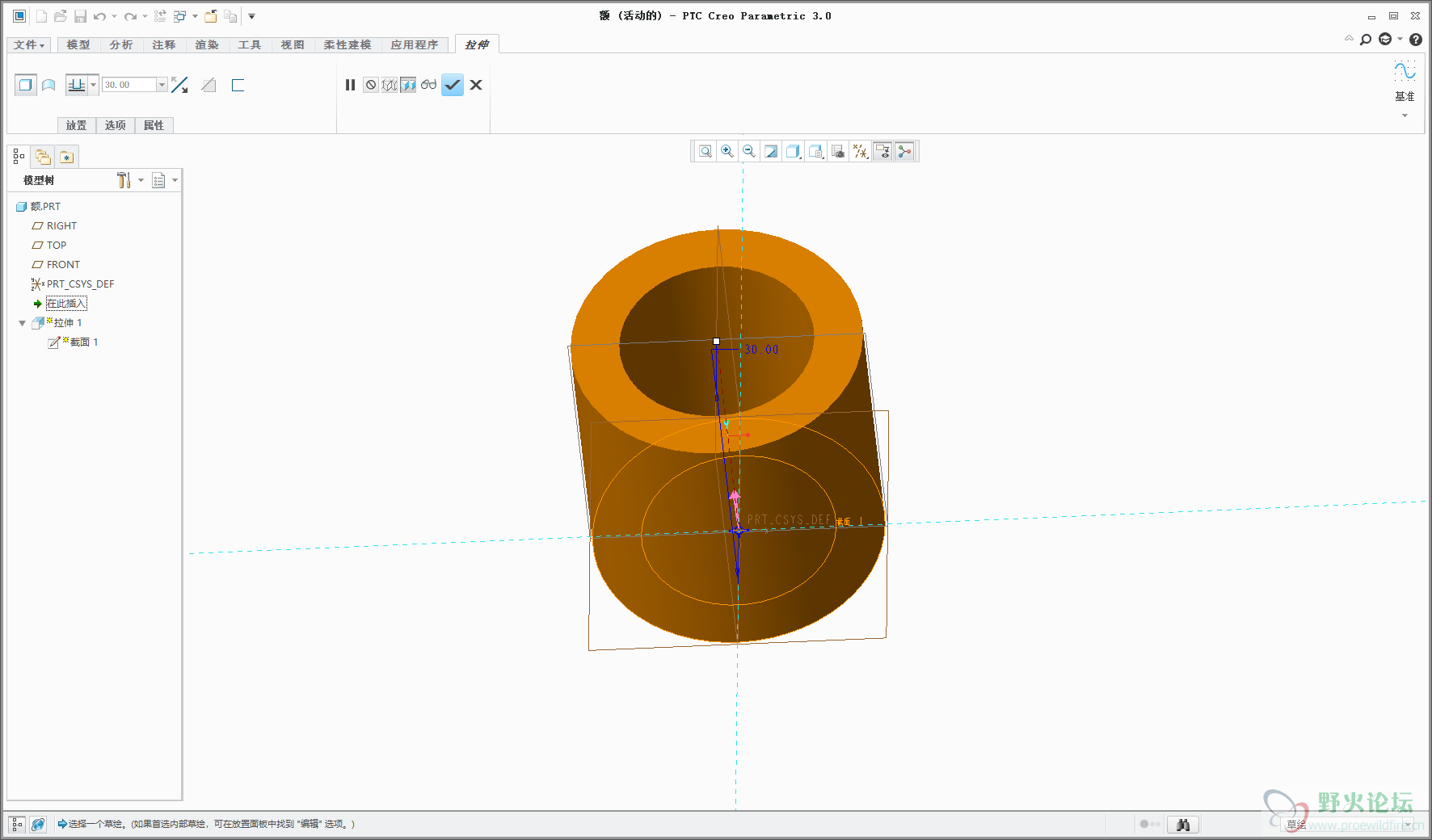Select 额.PRT in the model tree
1432x840 pixels.
click(38, 207)
